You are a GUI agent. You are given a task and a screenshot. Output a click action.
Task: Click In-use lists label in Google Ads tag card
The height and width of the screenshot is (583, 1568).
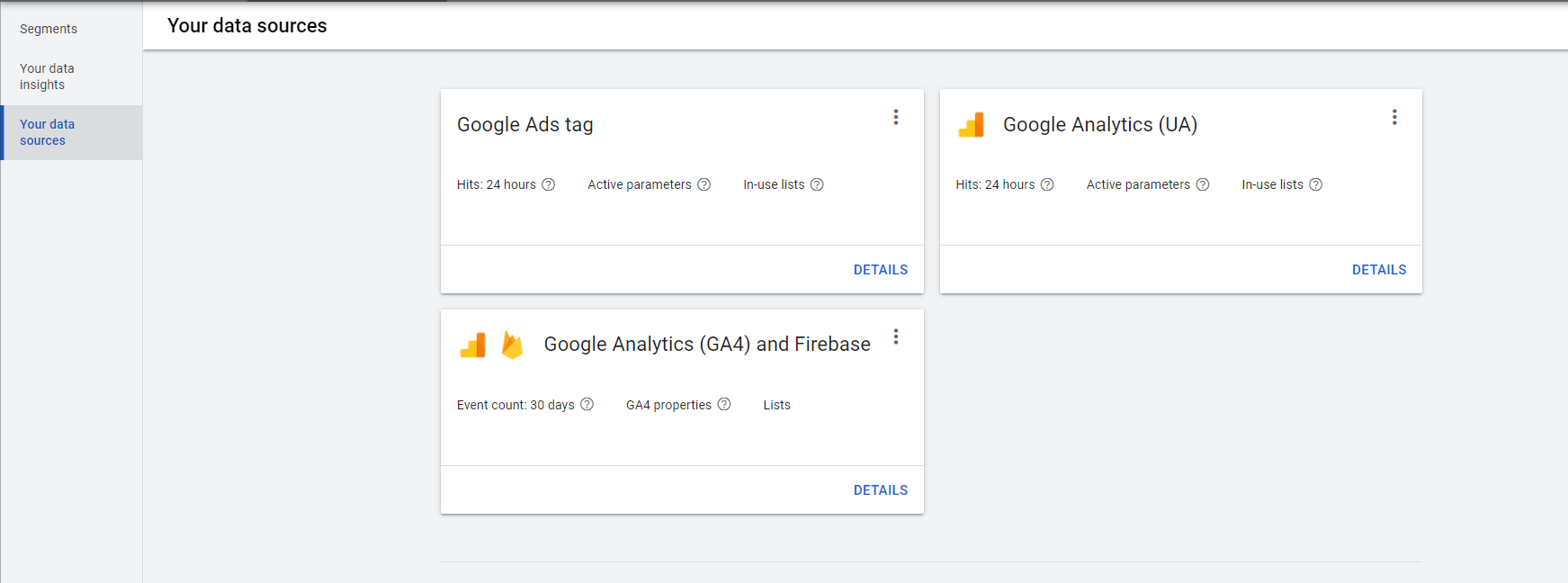coord(774,184)
